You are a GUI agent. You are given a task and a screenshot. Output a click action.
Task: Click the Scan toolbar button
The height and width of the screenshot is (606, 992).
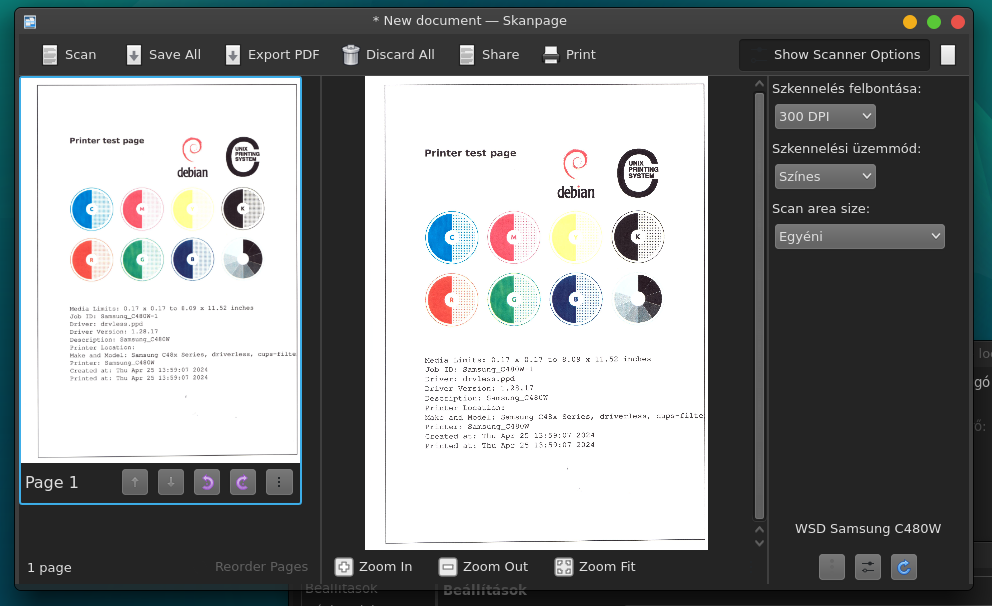(69, 54)
